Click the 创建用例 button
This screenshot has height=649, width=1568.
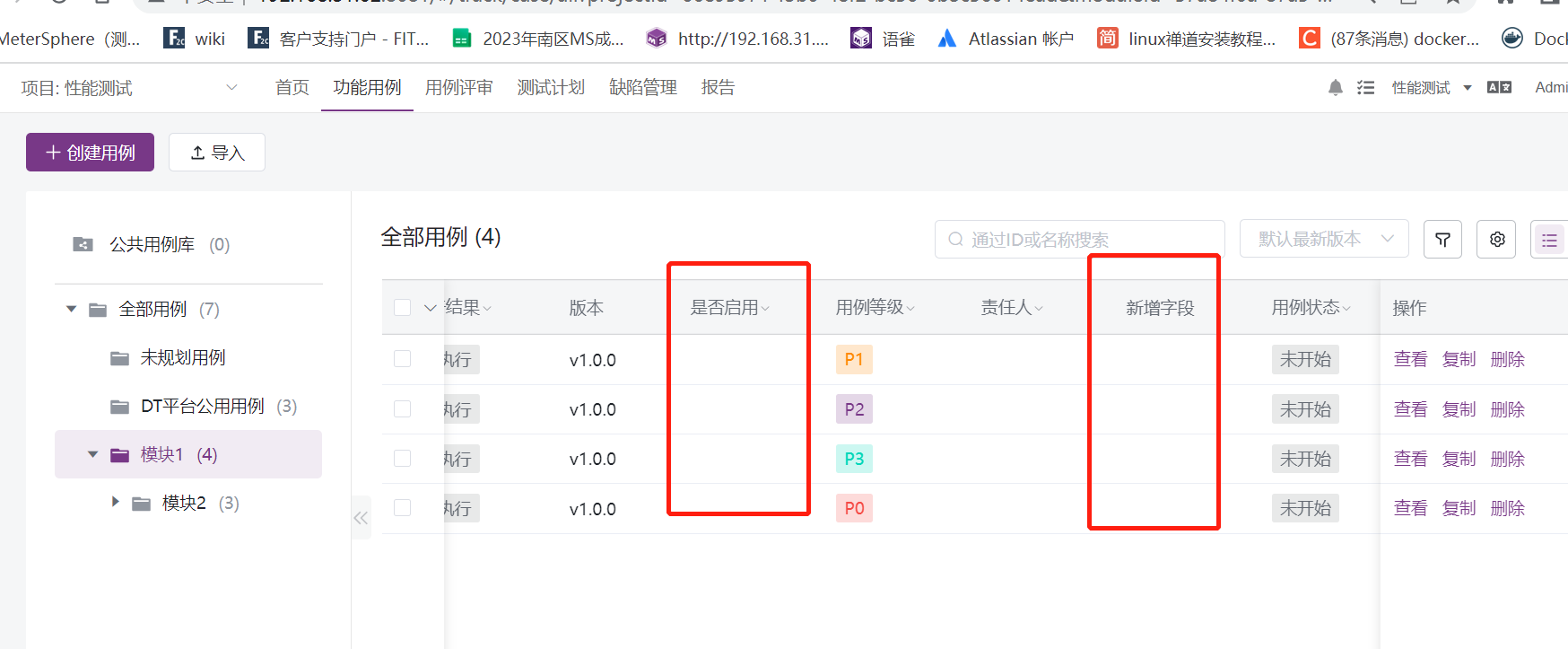[x=90, y=152]
